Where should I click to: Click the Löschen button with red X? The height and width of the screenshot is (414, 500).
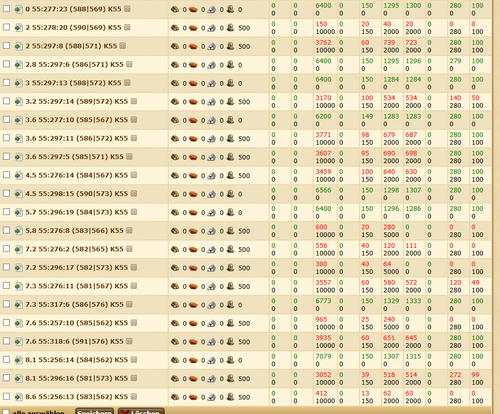click(141, 411)
